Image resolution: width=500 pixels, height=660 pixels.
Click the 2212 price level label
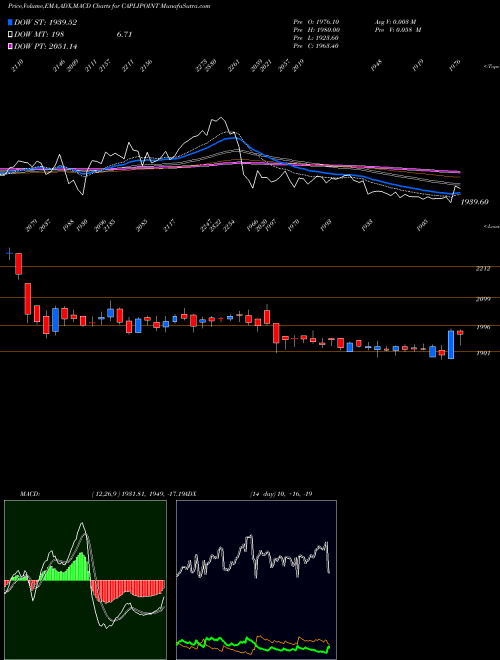(x=483, y=269)
